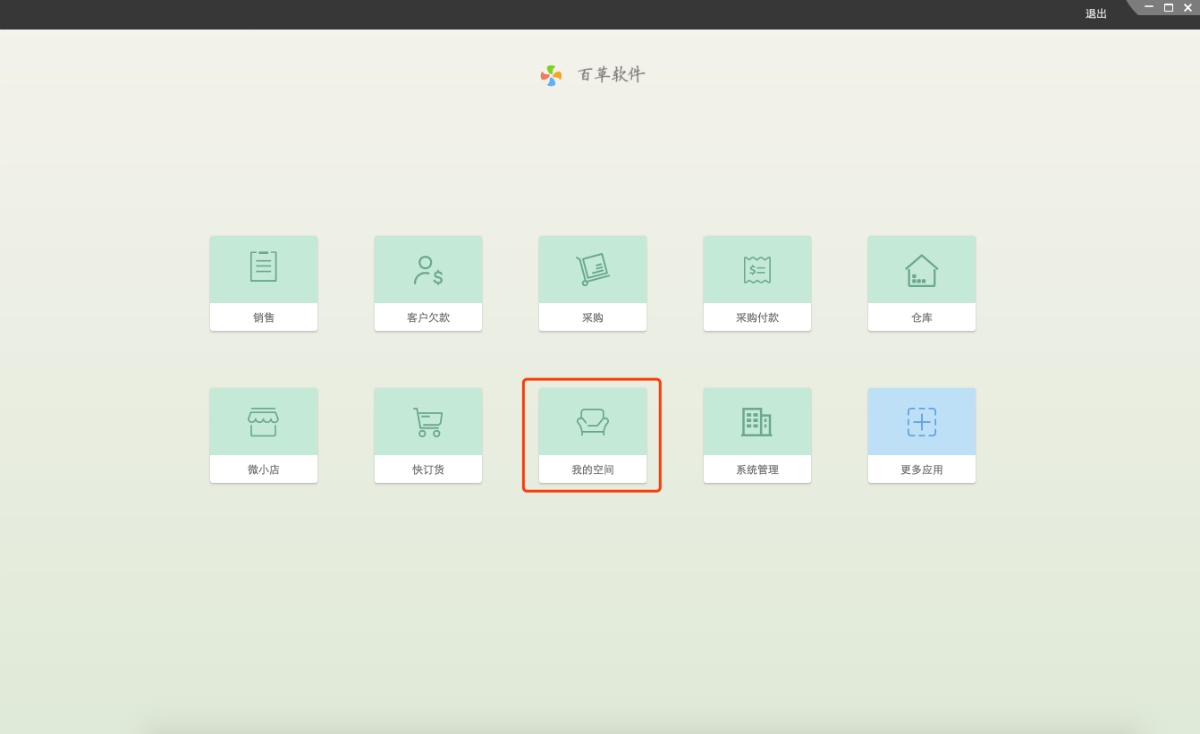Close the application window
This screenshot has height=734, width=1200.
coord(1187,7)
